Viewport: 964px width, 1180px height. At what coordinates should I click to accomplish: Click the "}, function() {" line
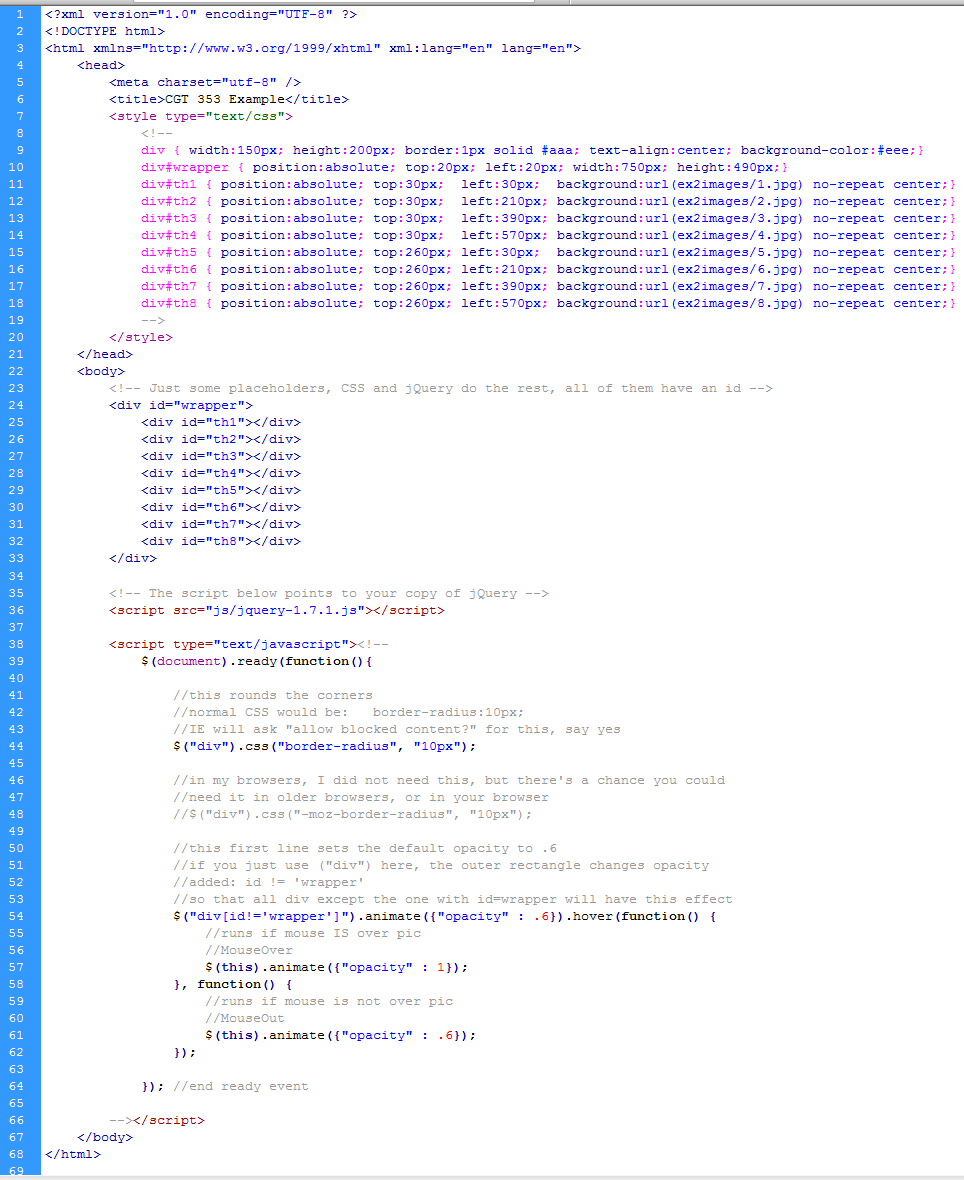point(233,984)
